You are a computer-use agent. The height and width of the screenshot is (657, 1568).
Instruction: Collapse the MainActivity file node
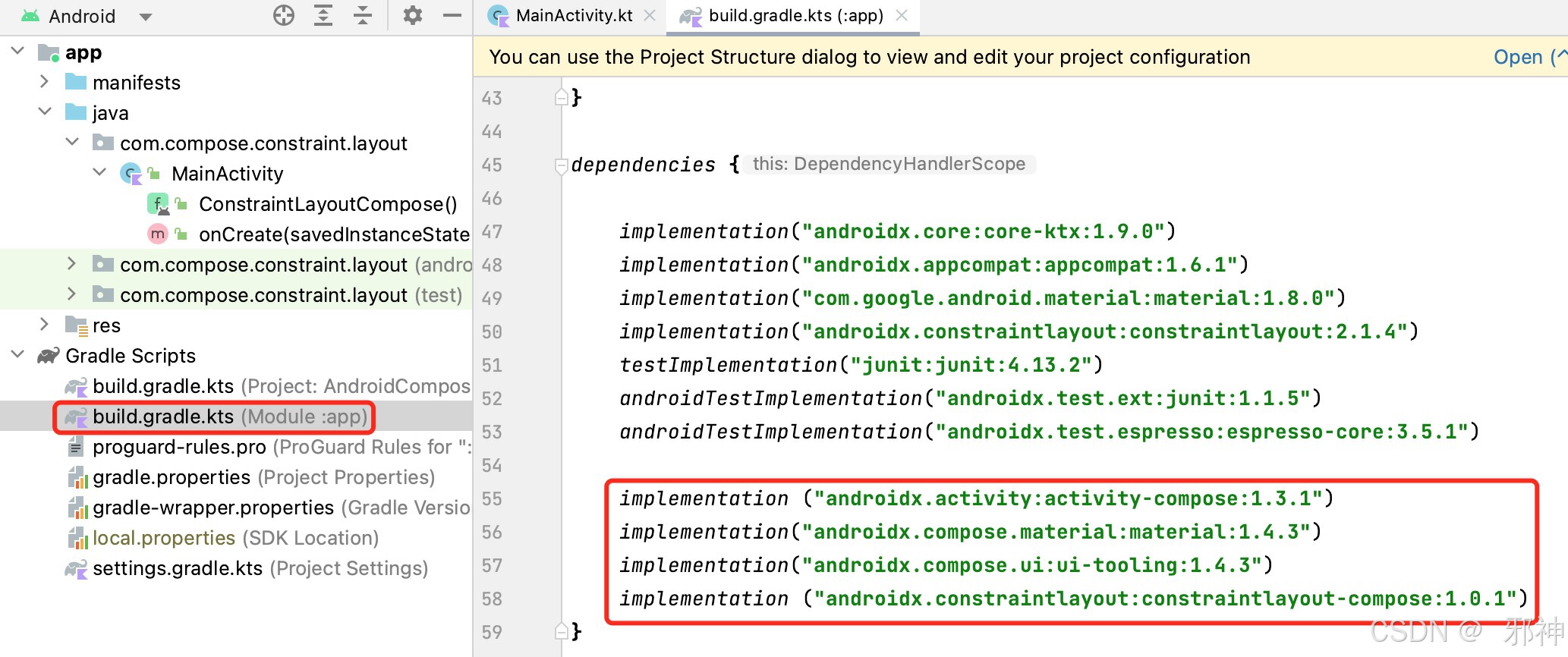coord(99,173)
